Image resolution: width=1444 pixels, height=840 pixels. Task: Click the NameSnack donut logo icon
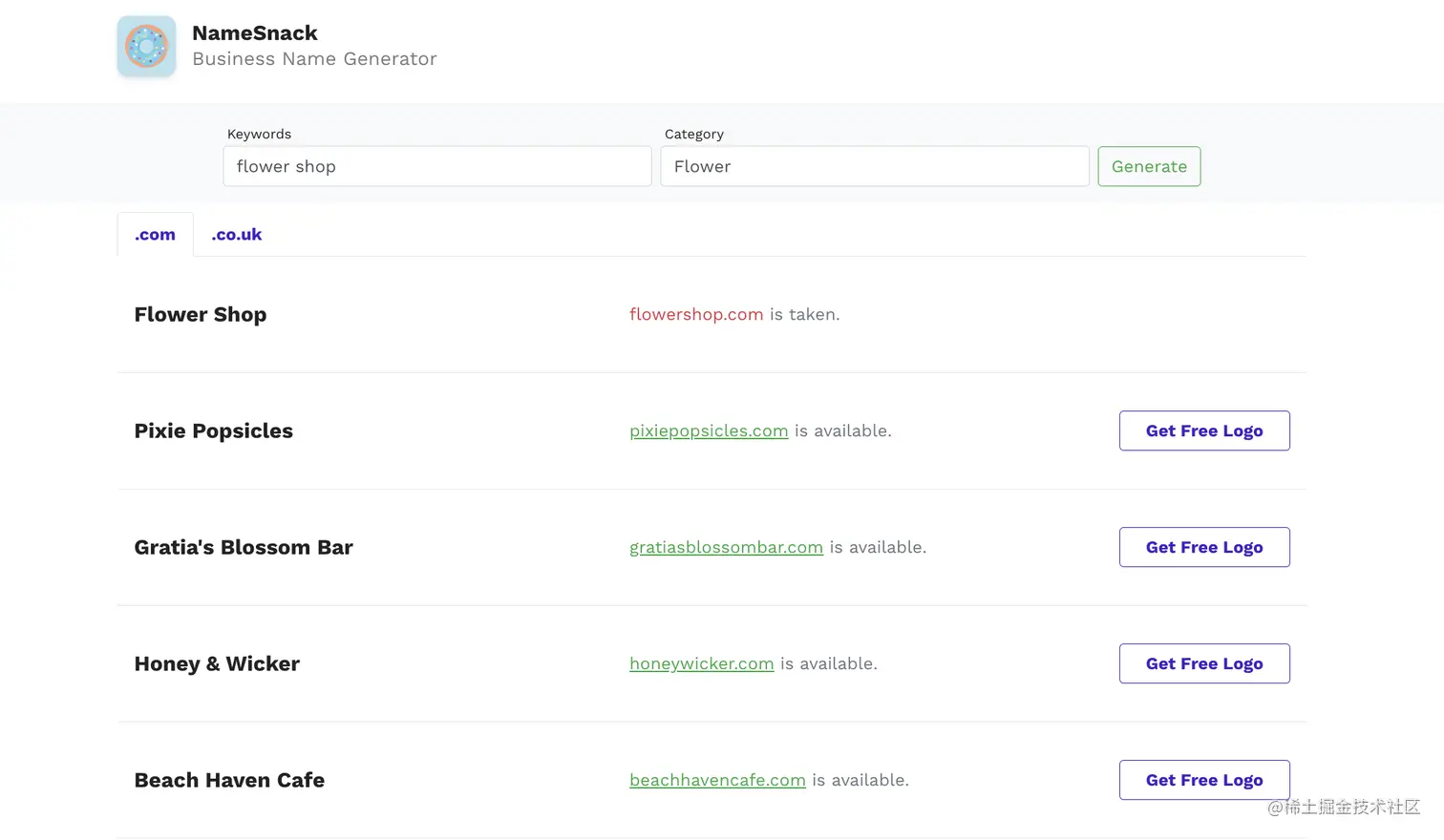[x=146, y=46]
